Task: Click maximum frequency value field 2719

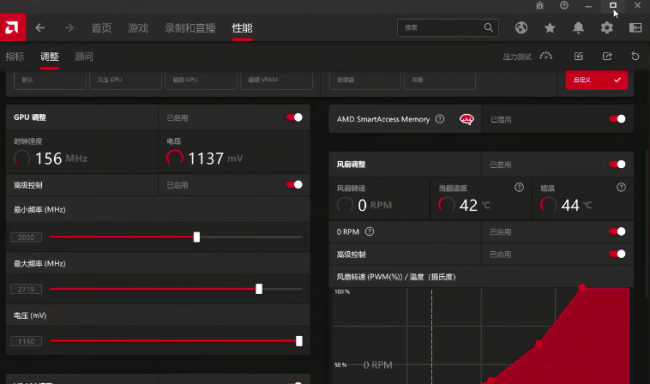Action: [x=26, y=289]
